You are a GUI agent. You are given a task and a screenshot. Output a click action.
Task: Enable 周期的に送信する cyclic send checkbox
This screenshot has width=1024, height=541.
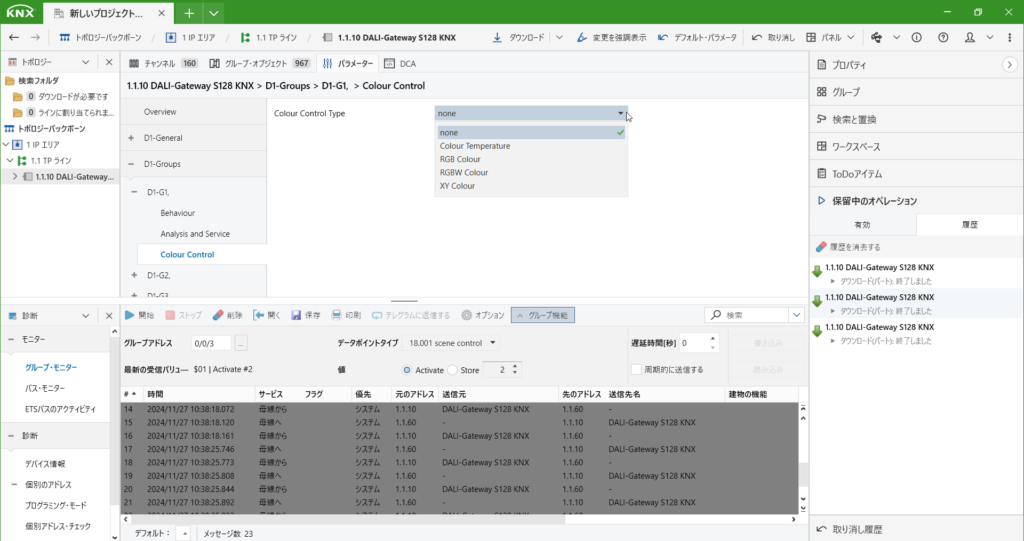[636, 370]
